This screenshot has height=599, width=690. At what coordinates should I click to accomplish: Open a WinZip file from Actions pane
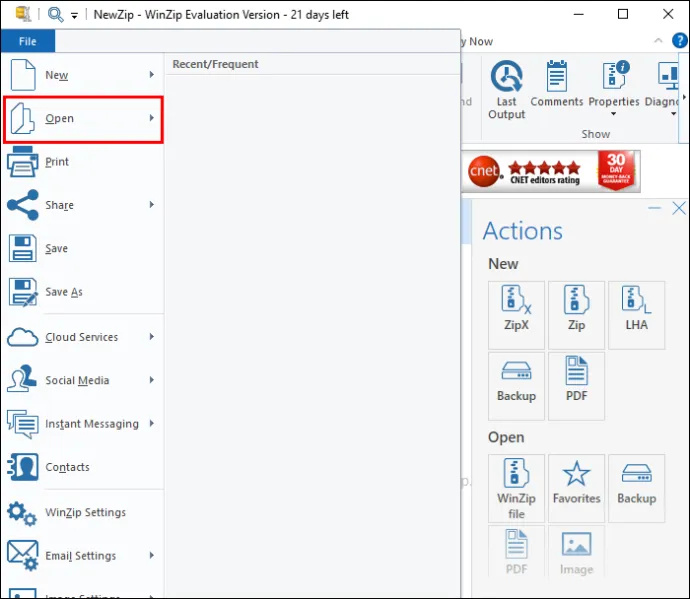[516, 489]
